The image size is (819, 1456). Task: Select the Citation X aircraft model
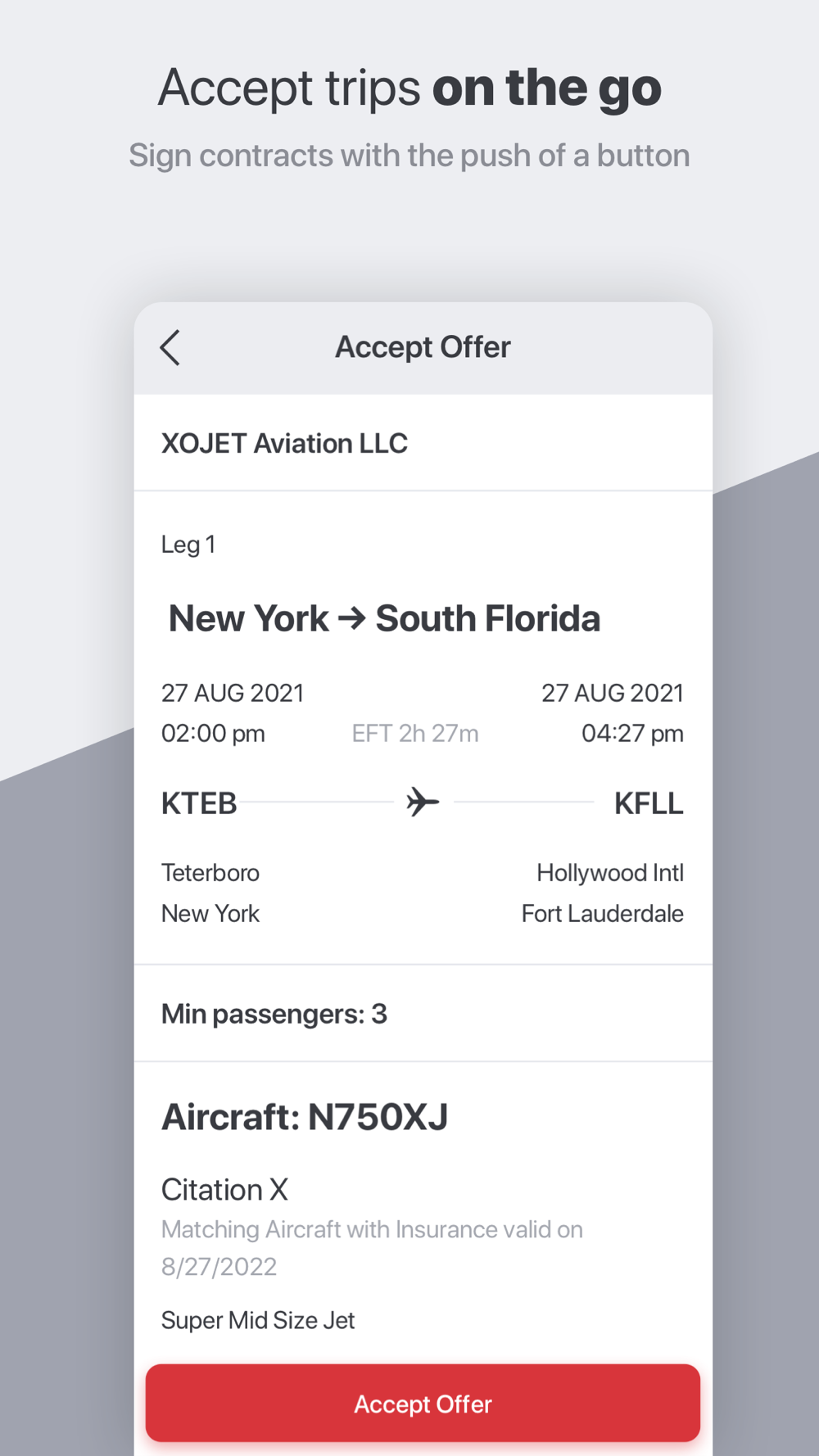[x=224, y=1190]
